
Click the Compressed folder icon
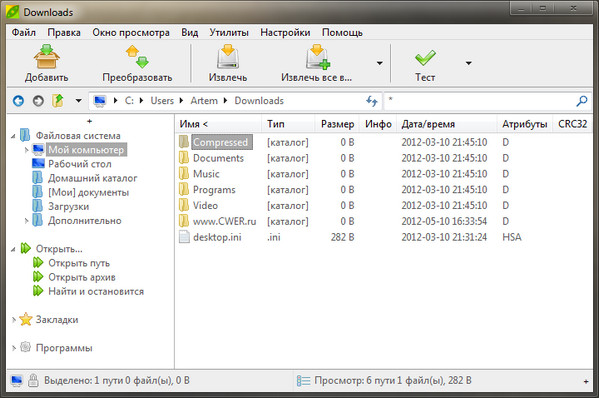coord(184,142)
